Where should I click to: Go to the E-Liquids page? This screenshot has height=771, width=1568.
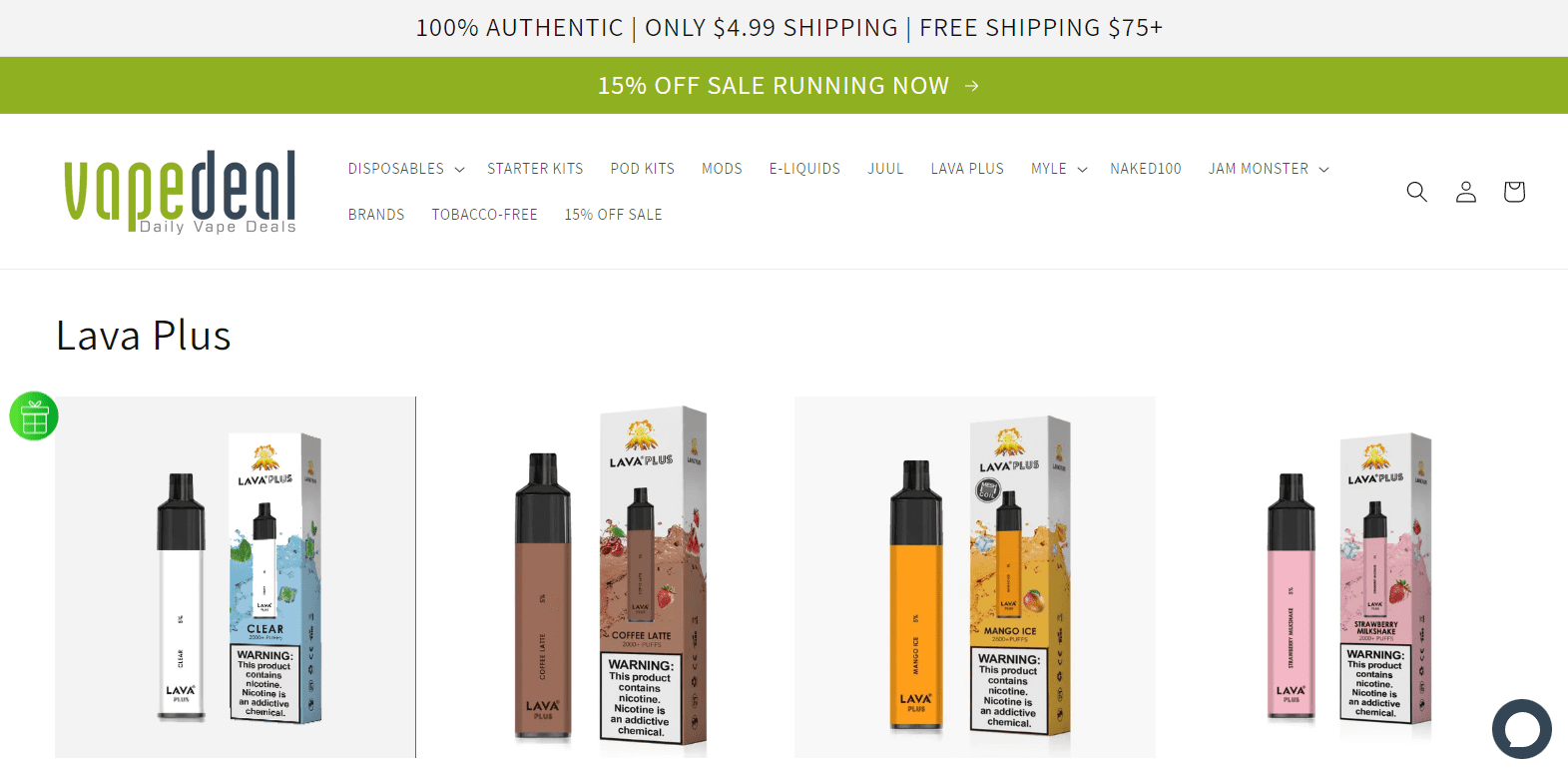coord(804,169)
